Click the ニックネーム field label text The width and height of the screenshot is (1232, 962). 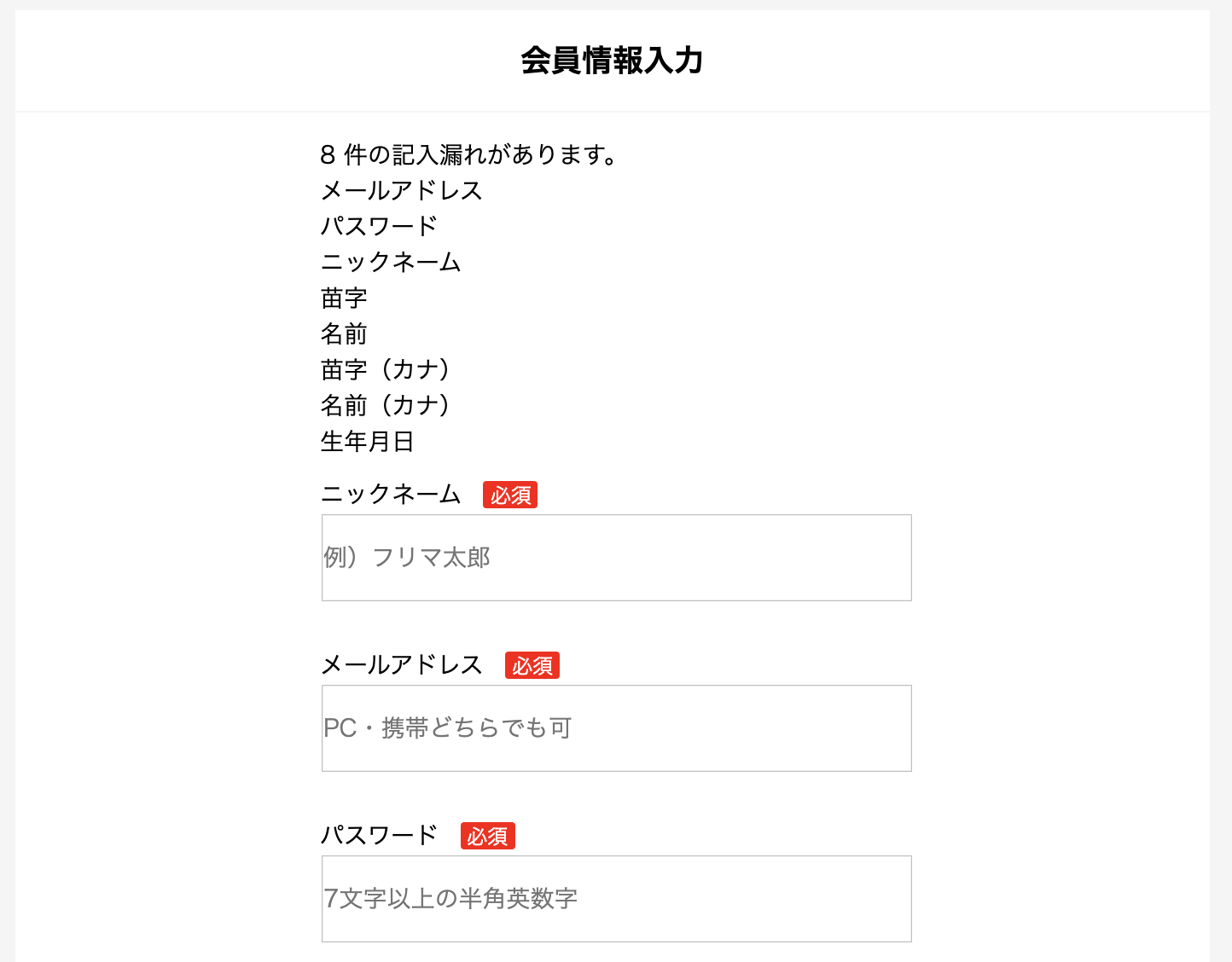point(390,494)
